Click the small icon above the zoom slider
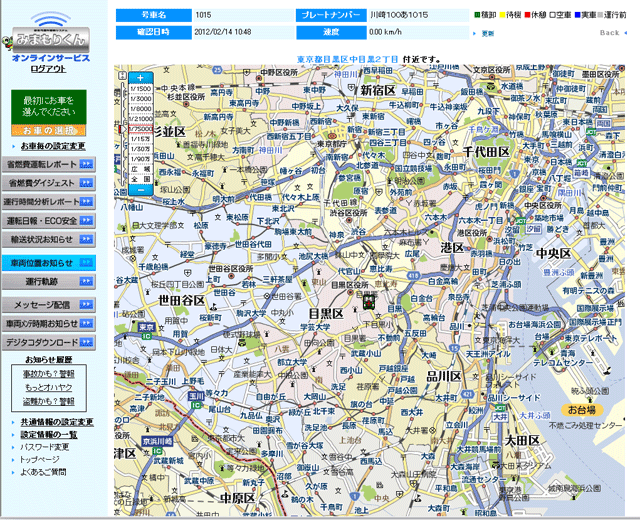640x520 pixels. click(x=122, y=76)
